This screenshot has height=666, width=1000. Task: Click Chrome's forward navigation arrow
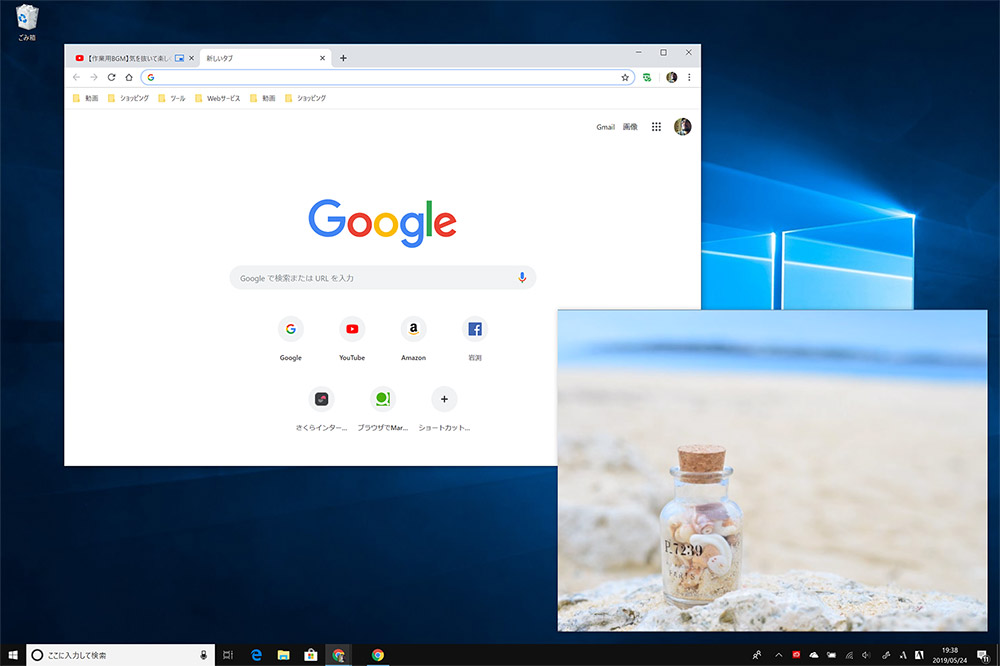tap(94, 77)
